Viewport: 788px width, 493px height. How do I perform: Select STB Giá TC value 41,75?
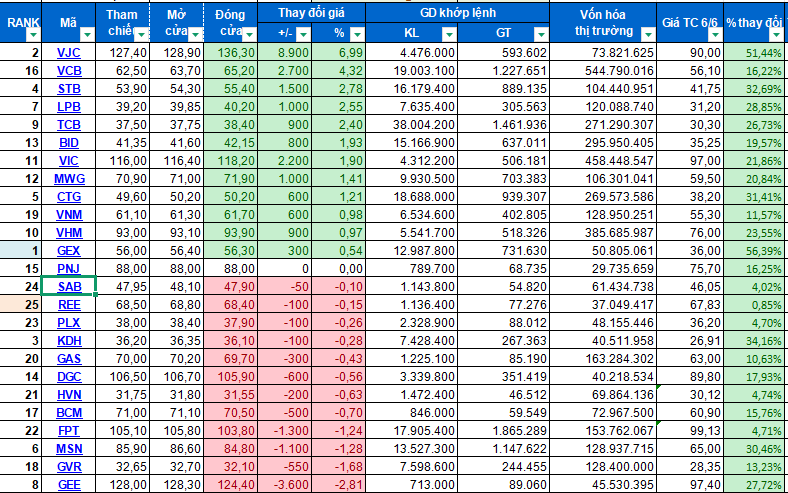pos(690,89)
